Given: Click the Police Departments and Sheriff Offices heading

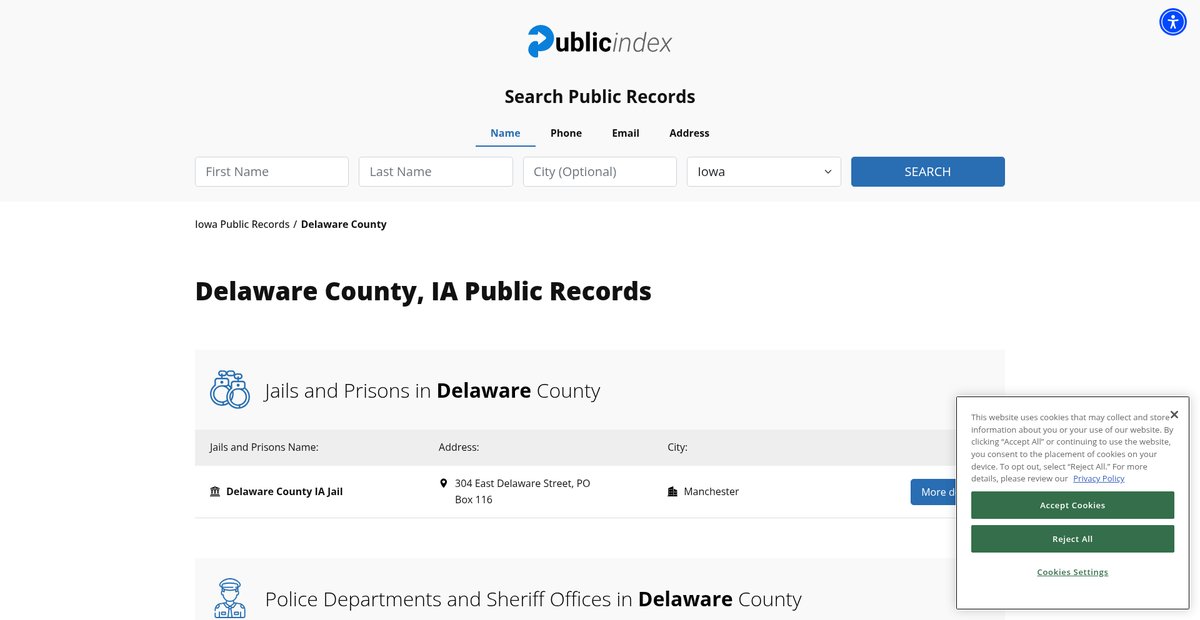Looking at the screenshot, I should tap(533, 599).
